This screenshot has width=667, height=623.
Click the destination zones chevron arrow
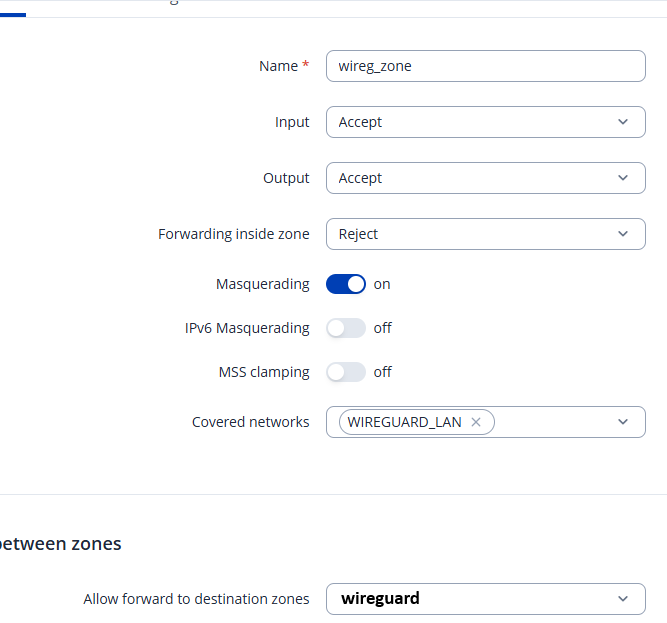623,599
